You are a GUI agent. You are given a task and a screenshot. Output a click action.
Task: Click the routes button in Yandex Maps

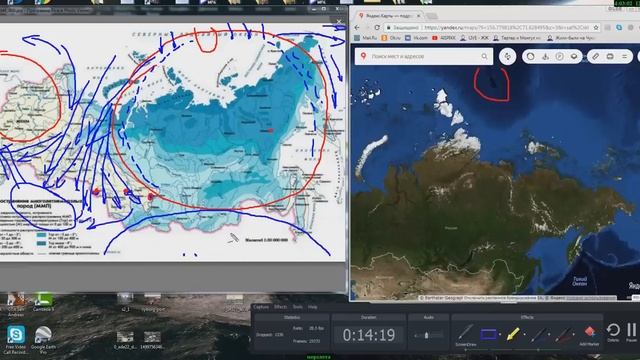507,56
